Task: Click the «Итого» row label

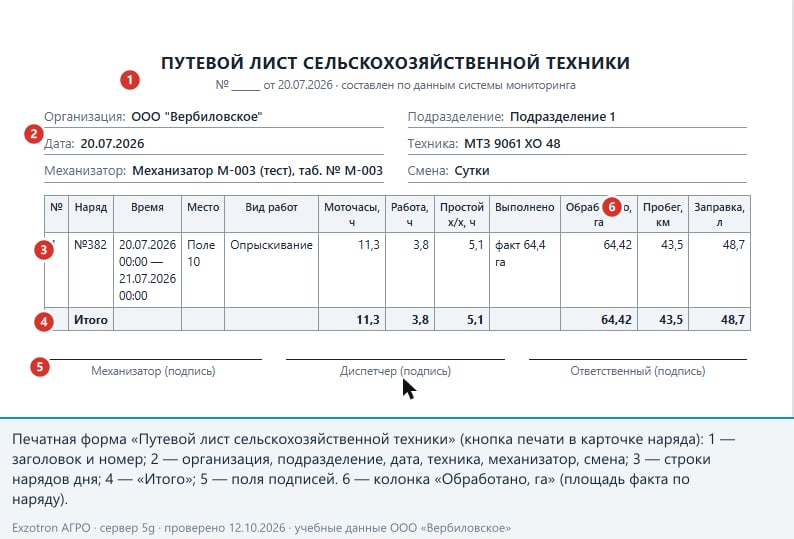Action: pos(91,320)
